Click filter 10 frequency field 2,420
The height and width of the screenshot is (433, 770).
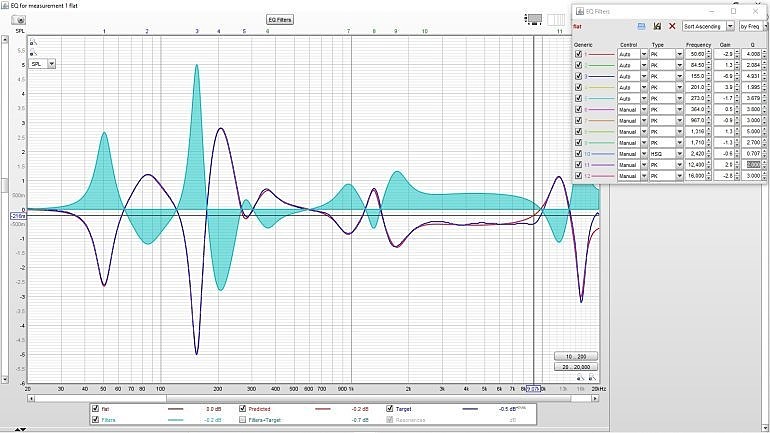pos(695,154)
